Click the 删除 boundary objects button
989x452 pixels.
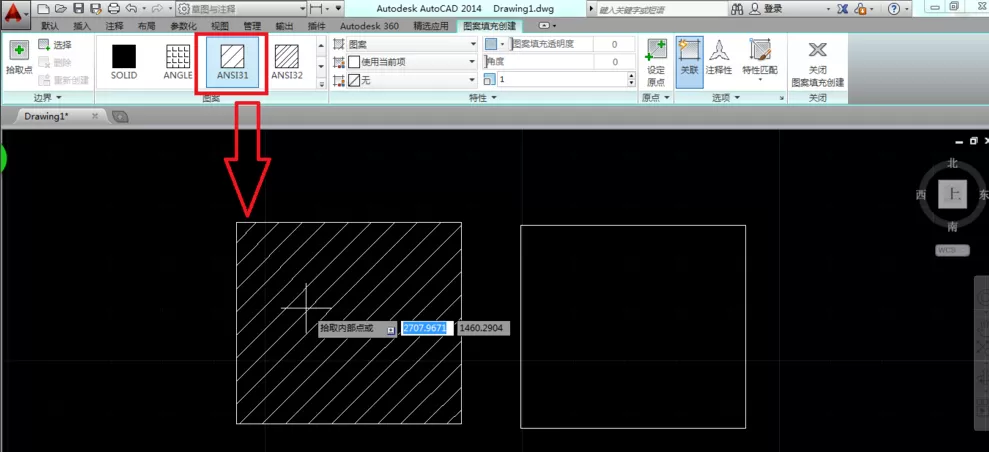[56, 63]
